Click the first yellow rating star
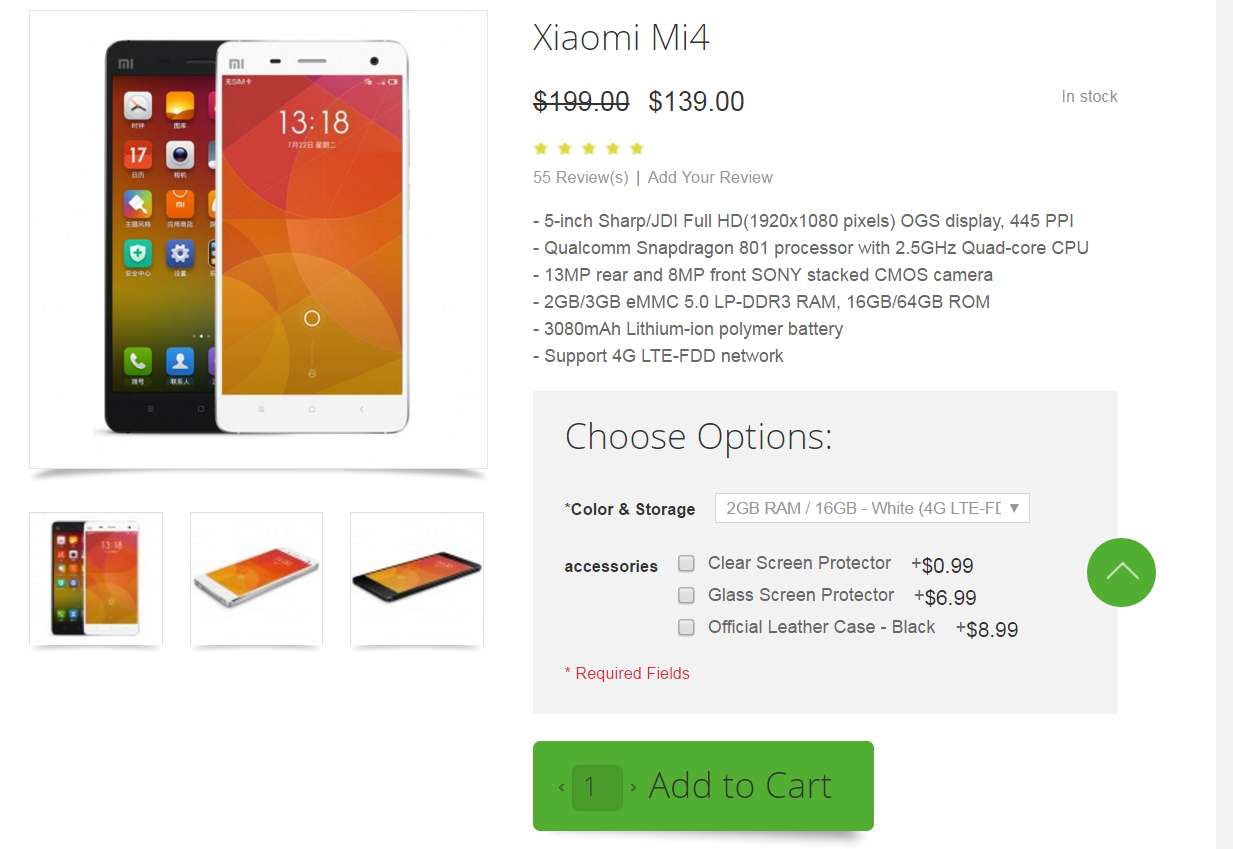The image size is (1233, 849). [x=541, y=149]
